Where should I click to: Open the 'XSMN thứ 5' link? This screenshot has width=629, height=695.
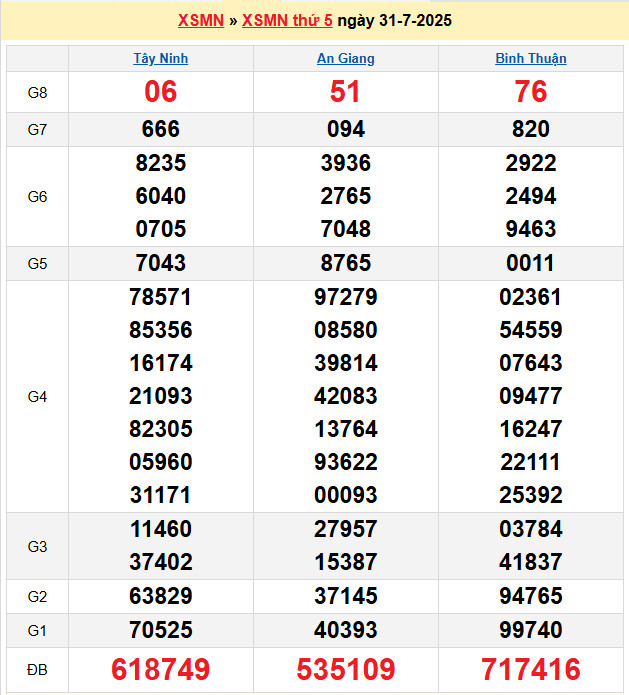[287, 20]
